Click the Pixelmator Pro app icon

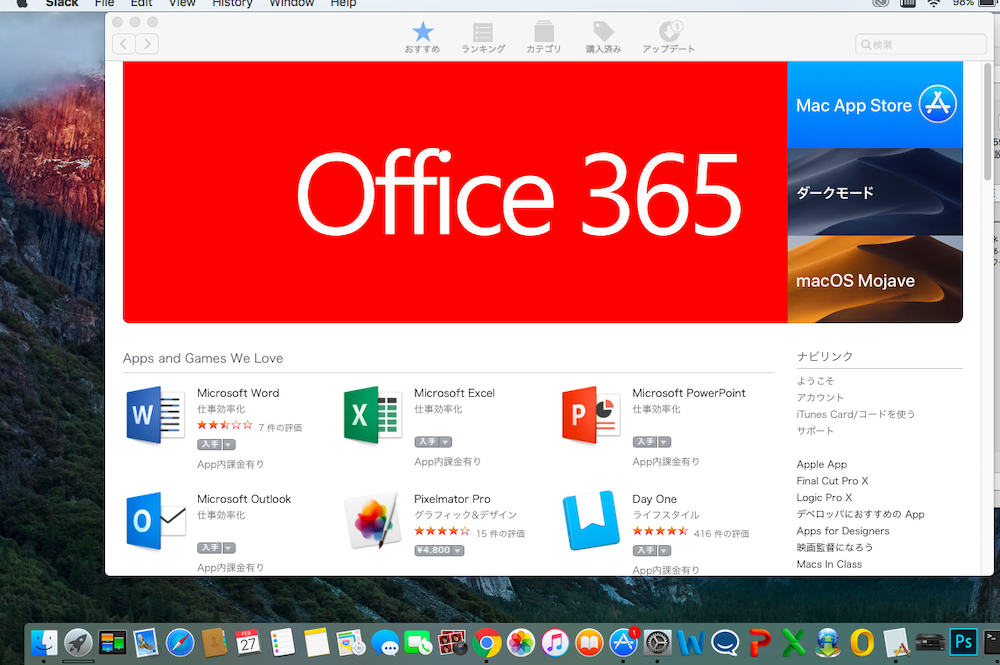pos(373,521)
